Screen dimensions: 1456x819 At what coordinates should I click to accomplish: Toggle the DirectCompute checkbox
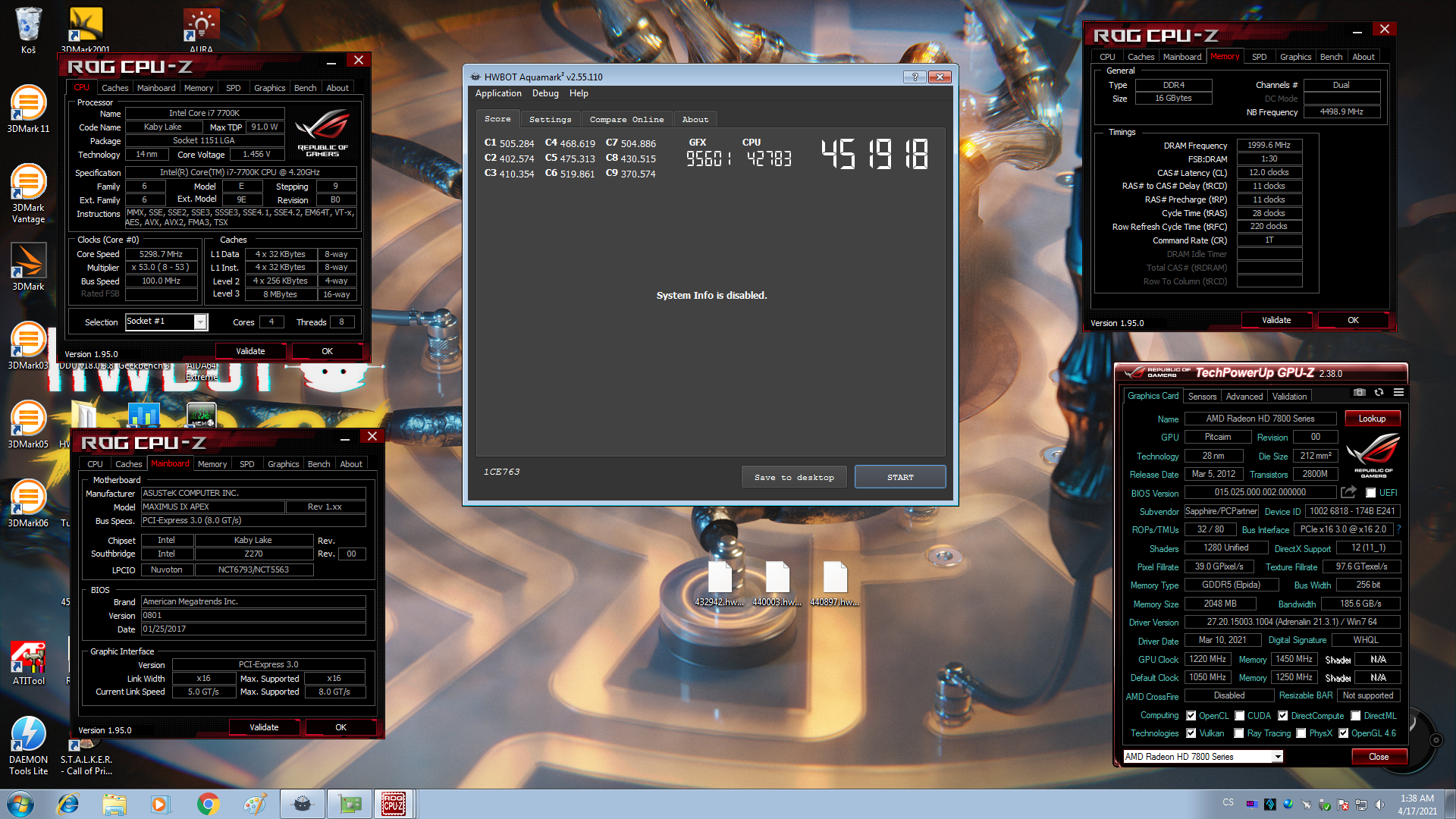tap(1282, 716)
